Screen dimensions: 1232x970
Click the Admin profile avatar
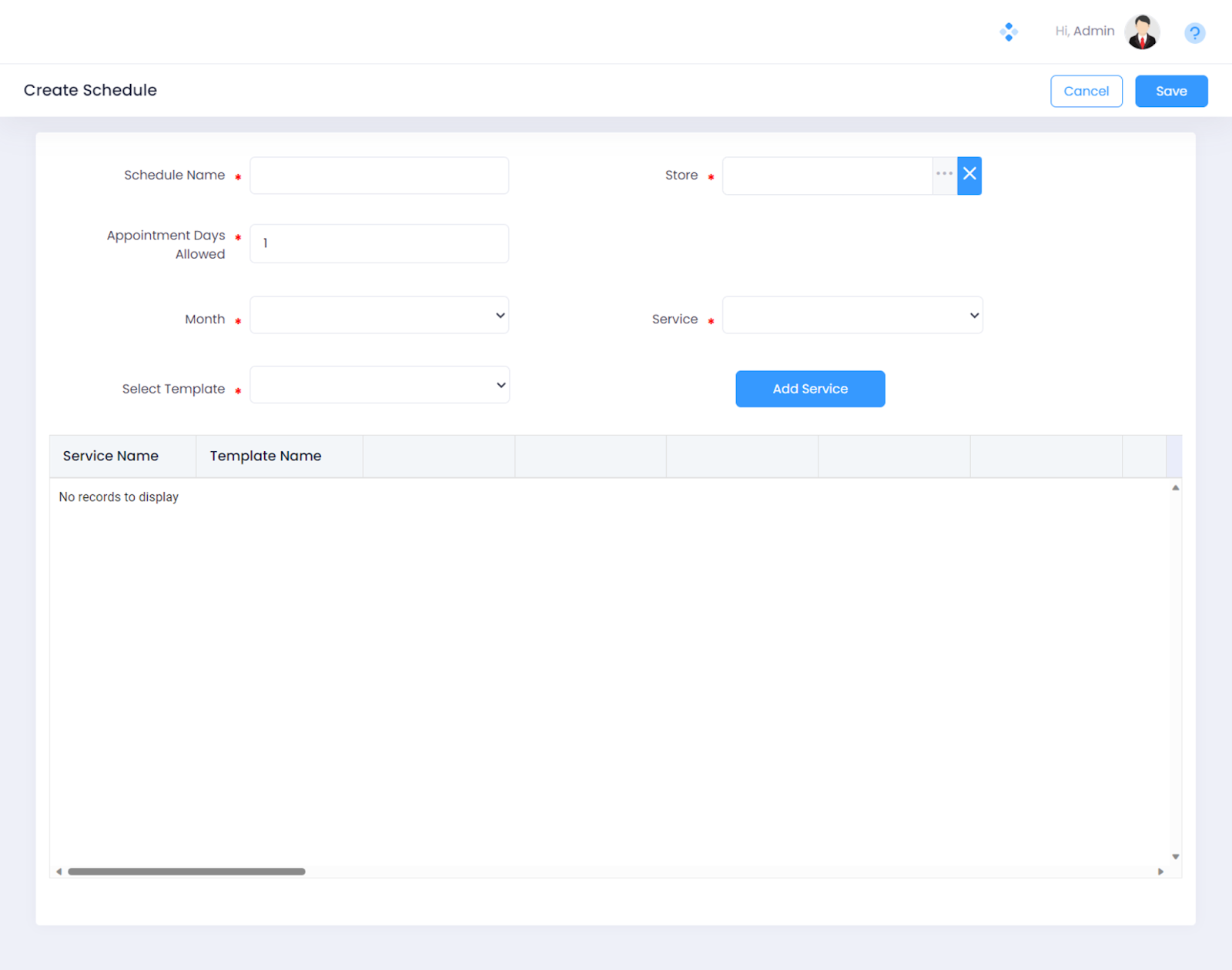[x=1142, y=32]
